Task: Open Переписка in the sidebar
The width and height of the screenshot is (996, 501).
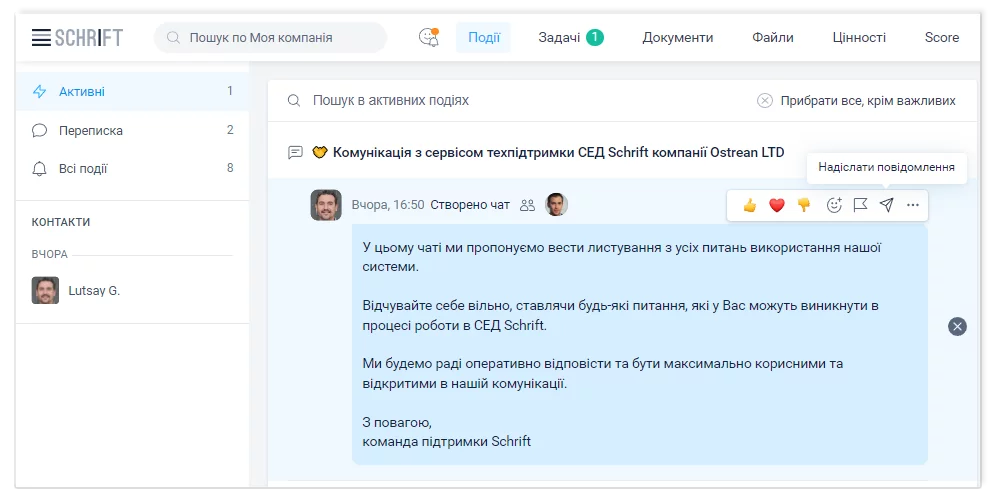Action: (132, 130)
